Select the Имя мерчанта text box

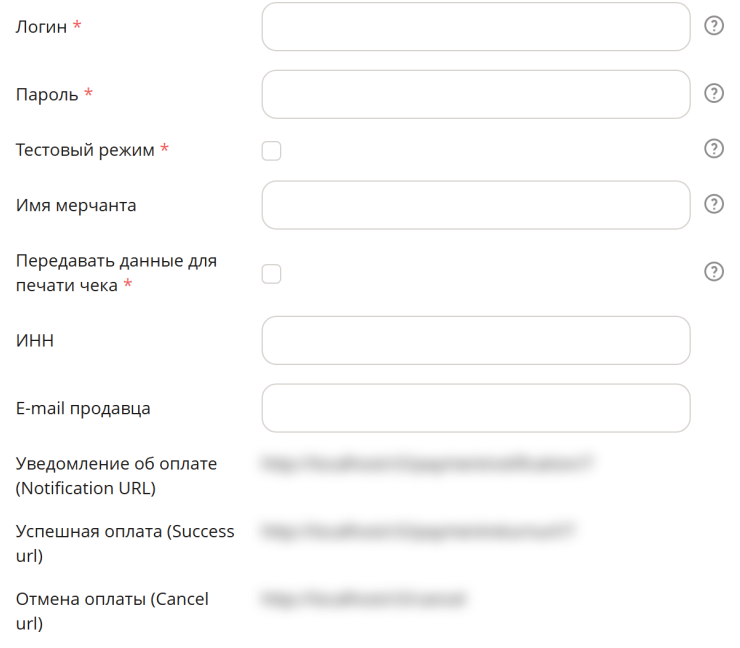coord(476,205)
